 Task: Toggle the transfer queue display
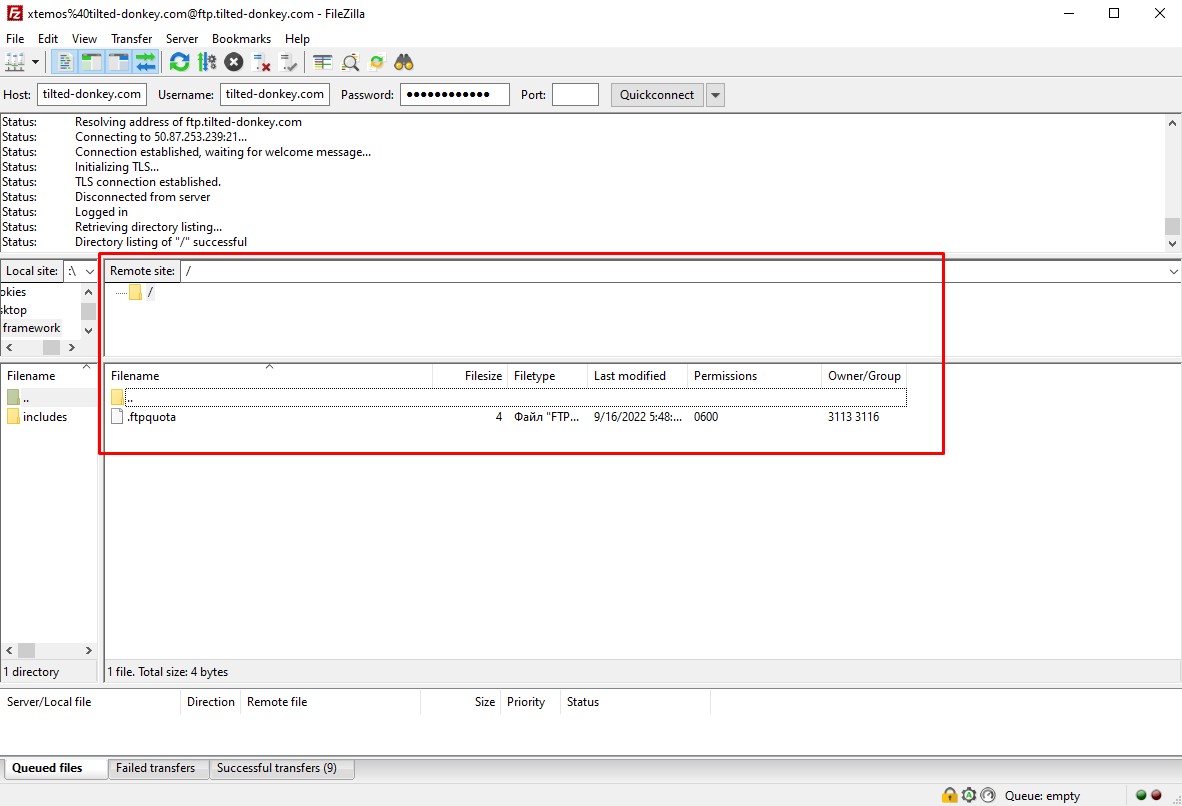point(145,62)
